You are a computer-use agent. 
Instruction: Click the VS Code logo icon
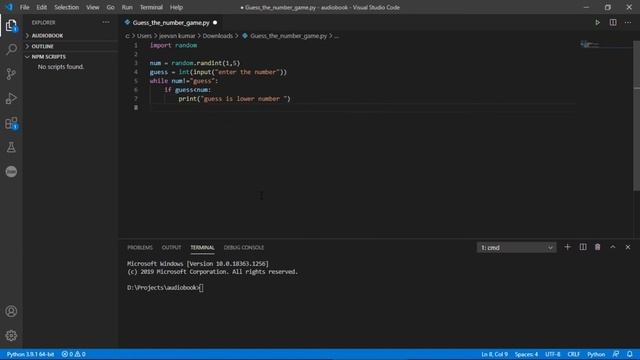tap(9, 7)
